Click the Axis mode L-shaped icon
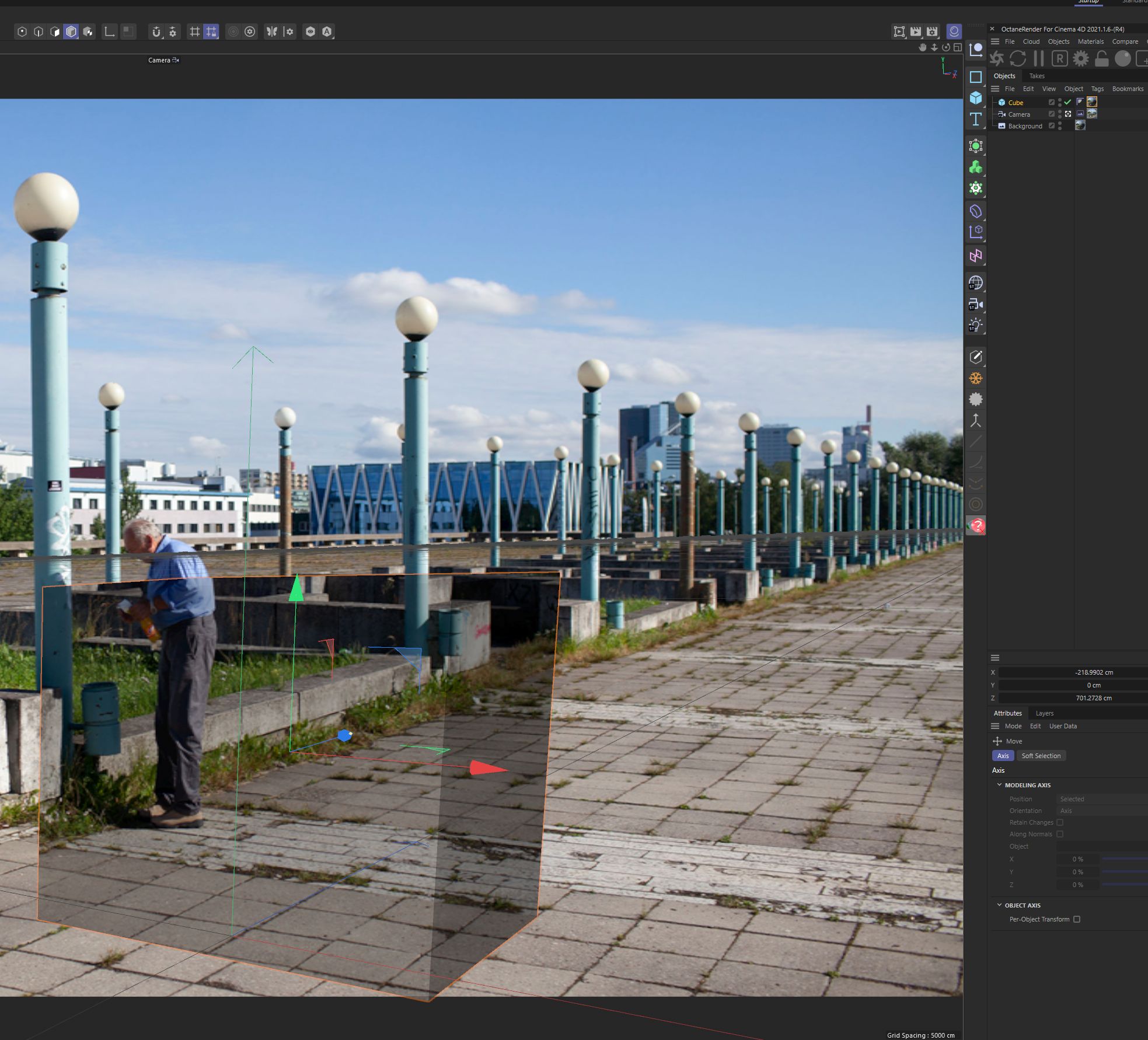Viewport: 1148px width, 1040px height. coord(109,32)
